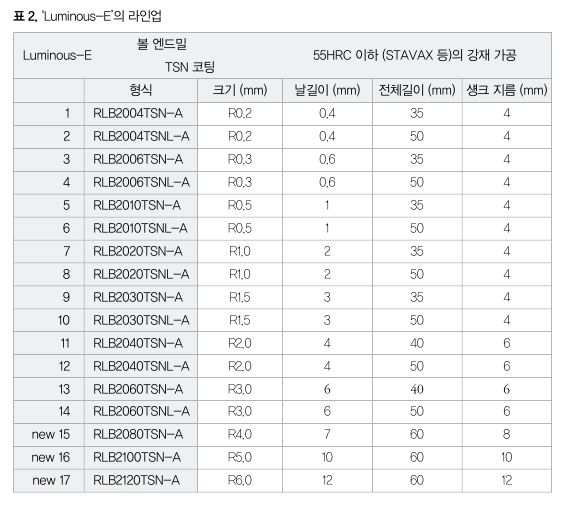Click size value 'R0.5' in RLB2010TSN-A row
562x505 pixels.
click(240, 205)
